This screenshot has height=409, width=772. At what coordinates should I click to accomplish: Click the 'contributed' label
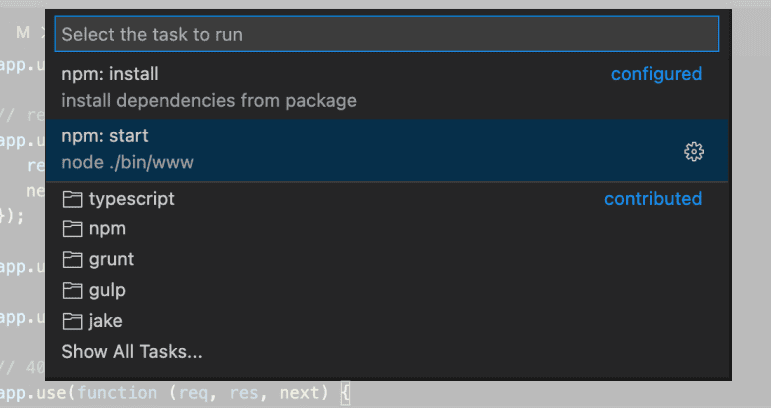pyautogui.click(x=652, y=199)
